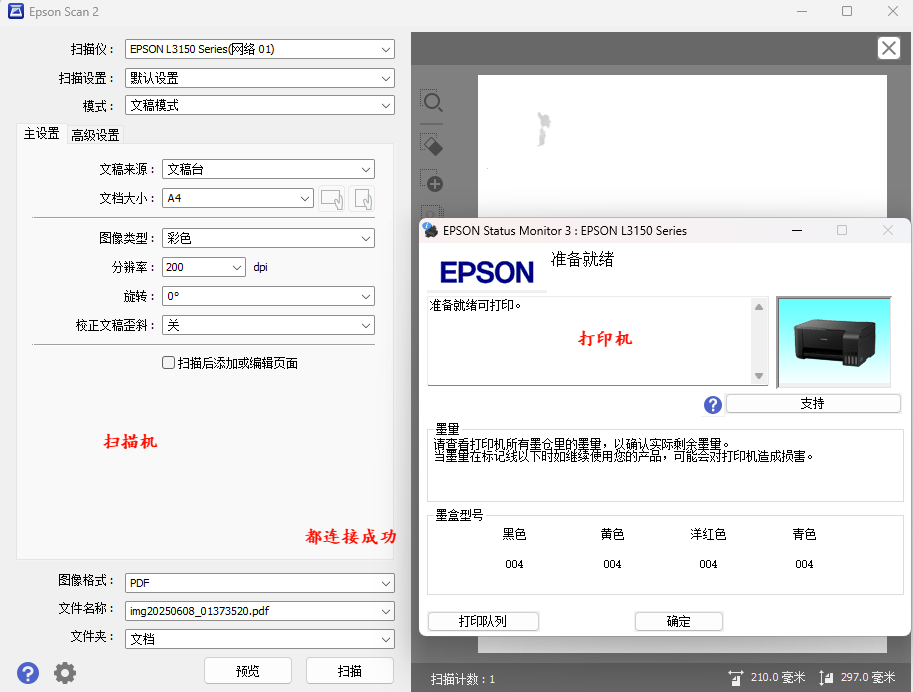Click the width 210.0 毫米 status icon
Image resolution: width=913 pixels, height=692 pixels.
(735, 677)
